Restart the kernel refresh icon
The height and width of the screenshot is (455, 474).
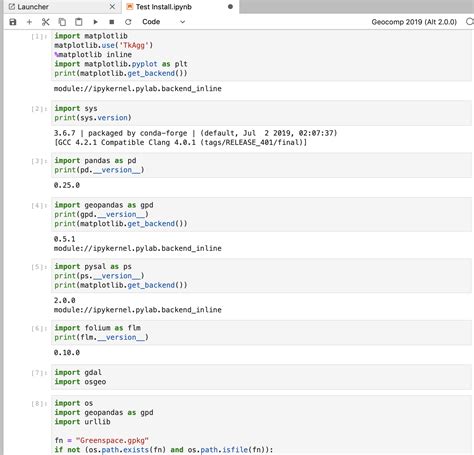[x=128, y=22]
